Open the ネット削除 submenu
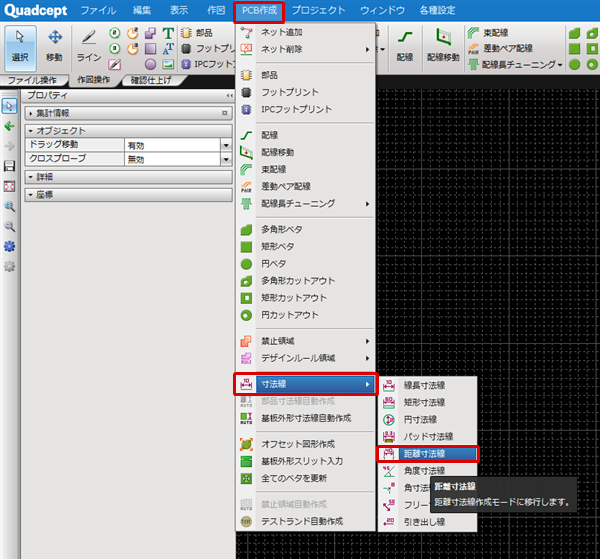This screenshot has width=600, height=559. (x=305, y=49)
